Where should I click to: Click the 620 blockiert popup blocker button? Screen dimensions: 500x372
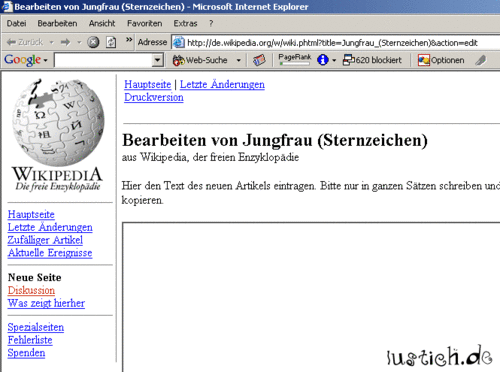pyautogui.click(x=372, y=60)
